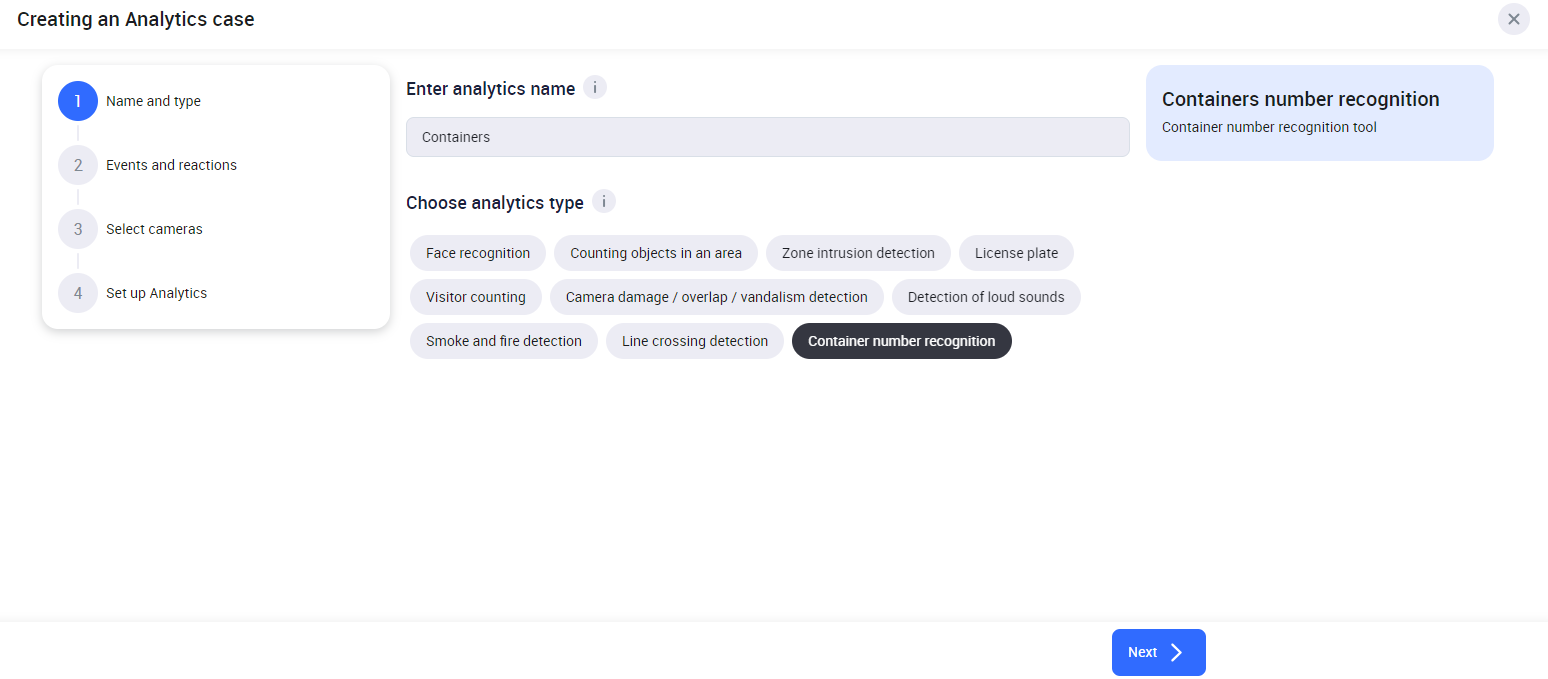The image size is (1548, 679).
Task: Click the step 1 circle icon
Action: click(78, 101)
